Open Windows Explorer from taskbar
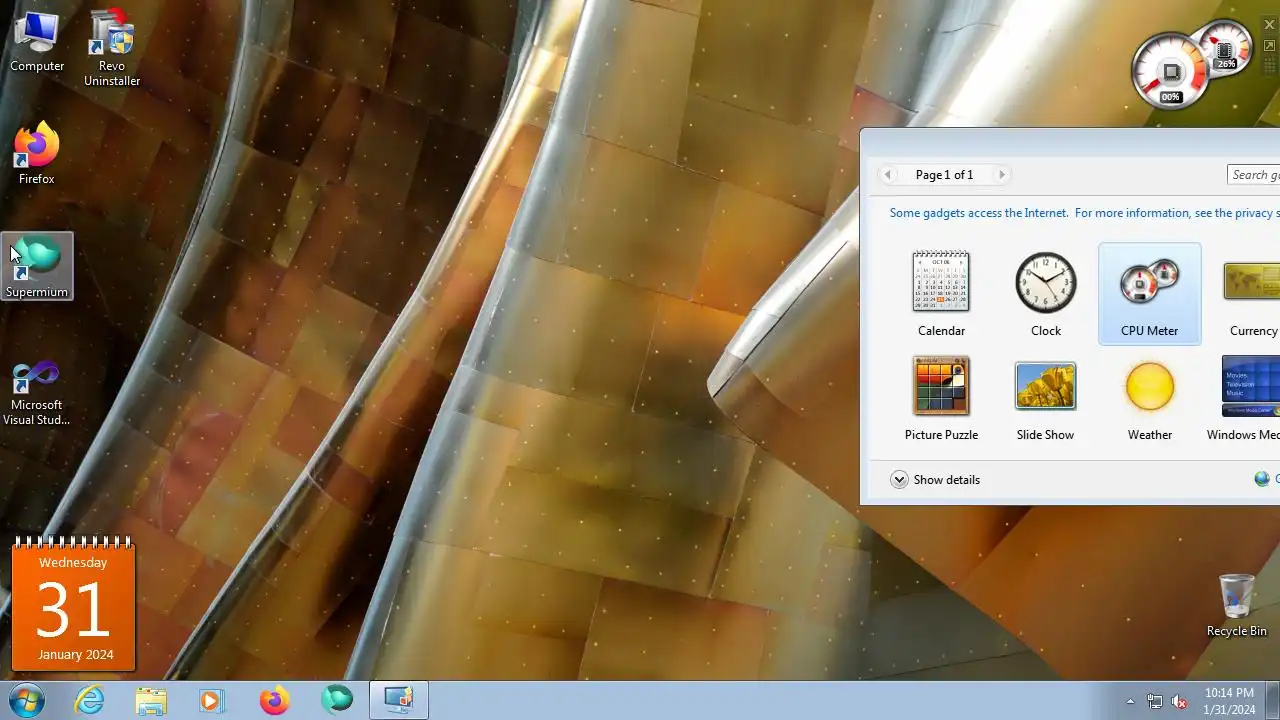The width and height of the screenshot is (1280, 720). tap(151, 700)
